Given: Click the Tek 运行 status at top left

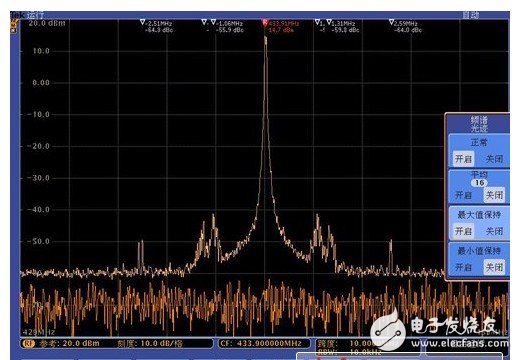Looking at the screenshot, I should pyautogui.click(x=27, y=15).
